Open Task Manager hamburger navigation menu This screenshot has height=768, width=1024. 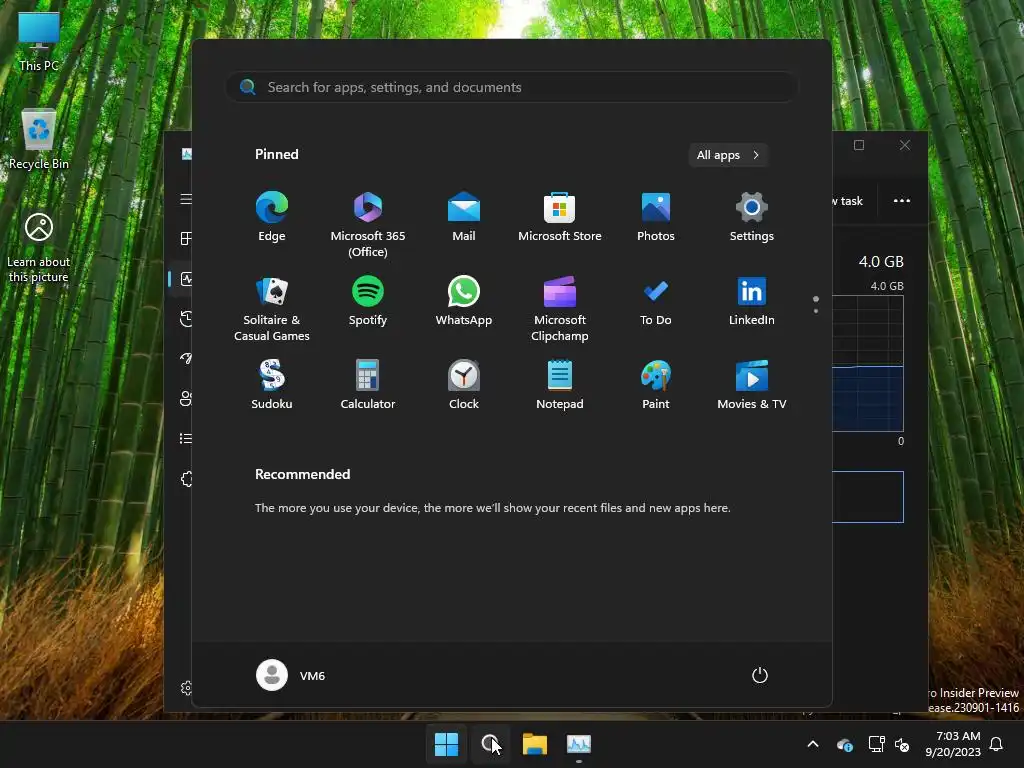point(186,199)
